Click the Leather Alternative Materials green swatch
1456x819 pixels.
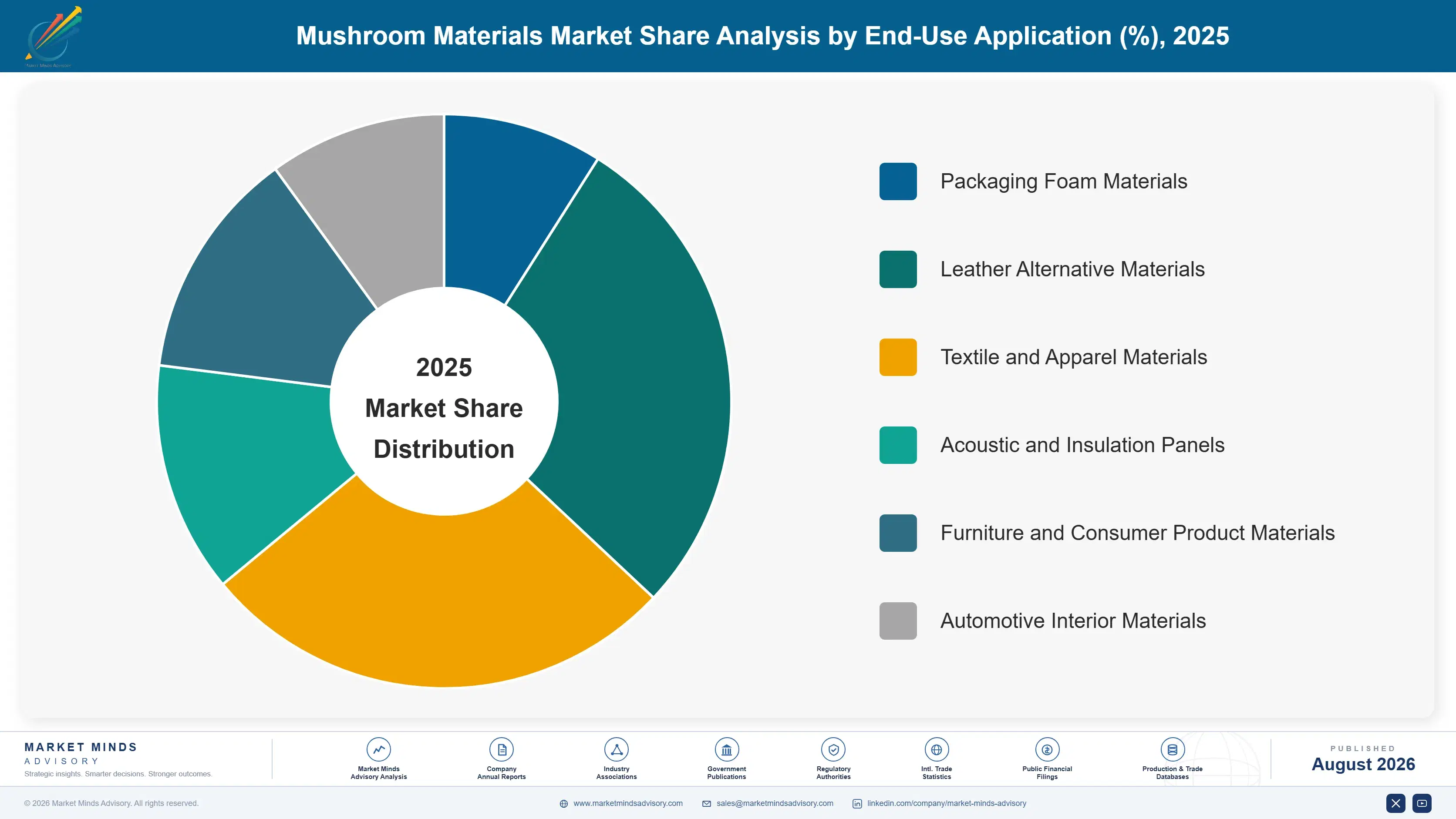click(897, 269)
